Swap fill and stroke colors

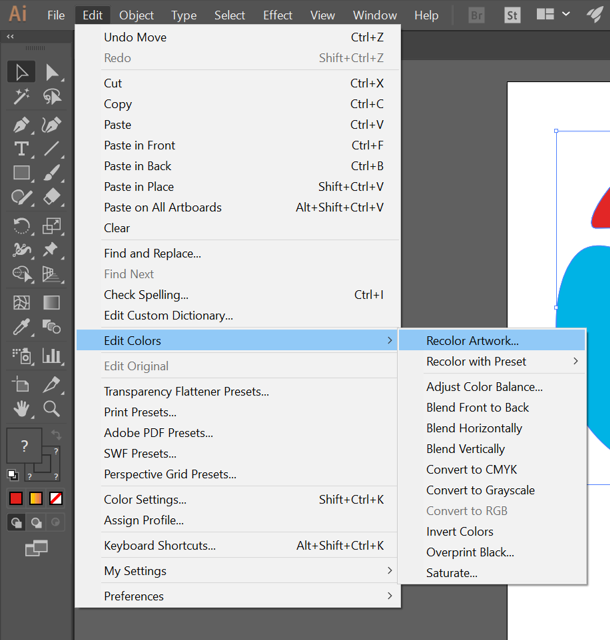point(56,435)
